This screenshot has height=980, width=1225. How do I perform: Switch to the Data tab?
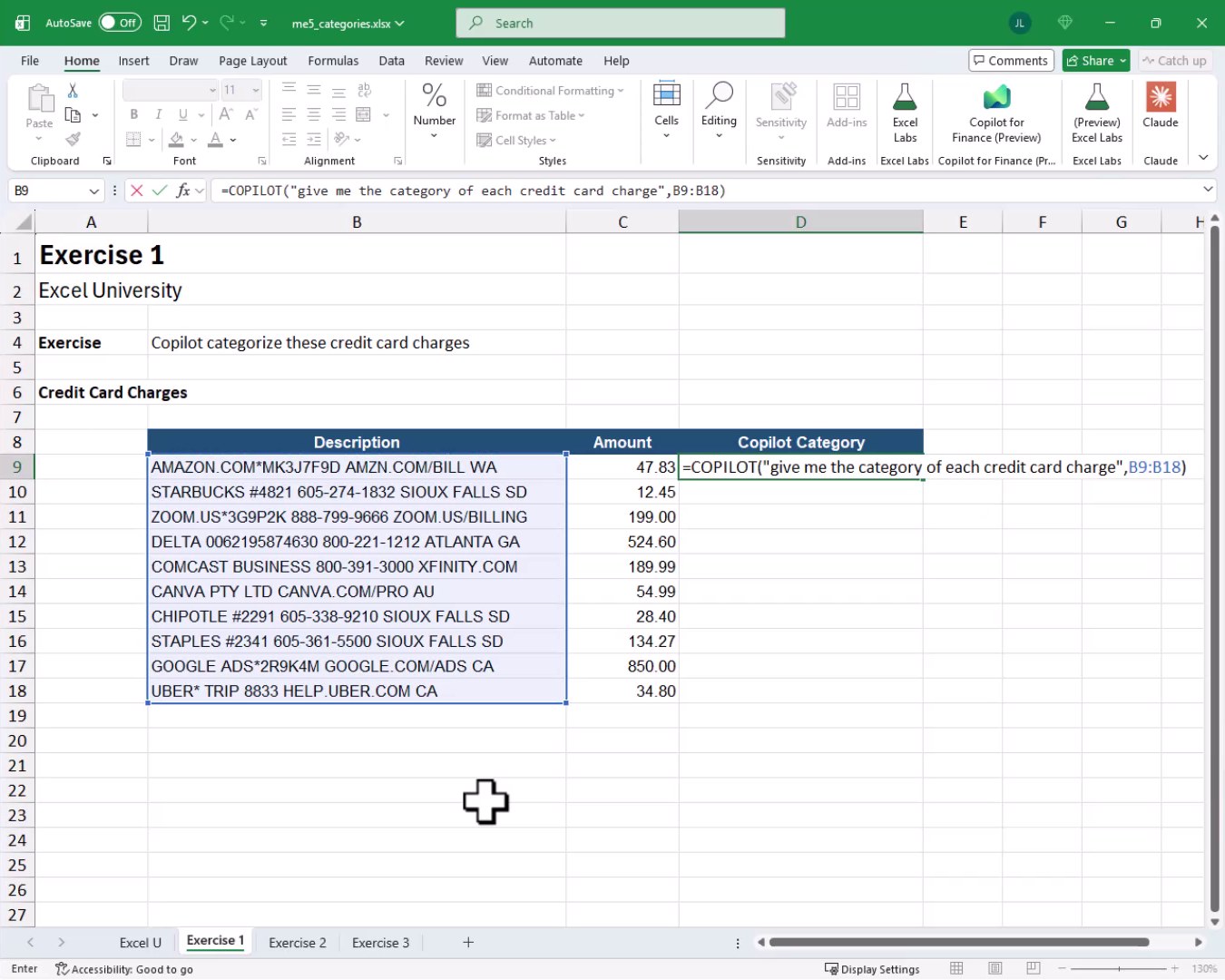(x=391, y=61)
